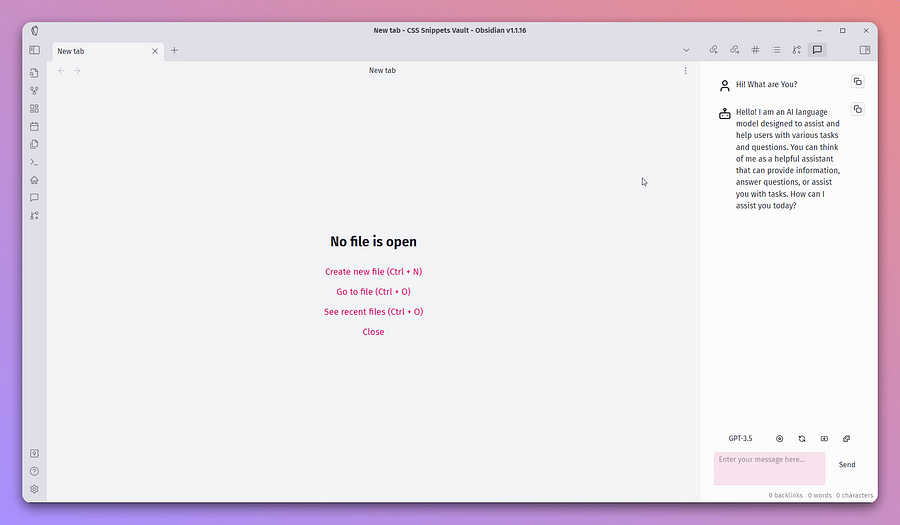This screenshot has width=900, height=525.
Task: Click the regenerate response refresh icon
Action: pos(802,438)
